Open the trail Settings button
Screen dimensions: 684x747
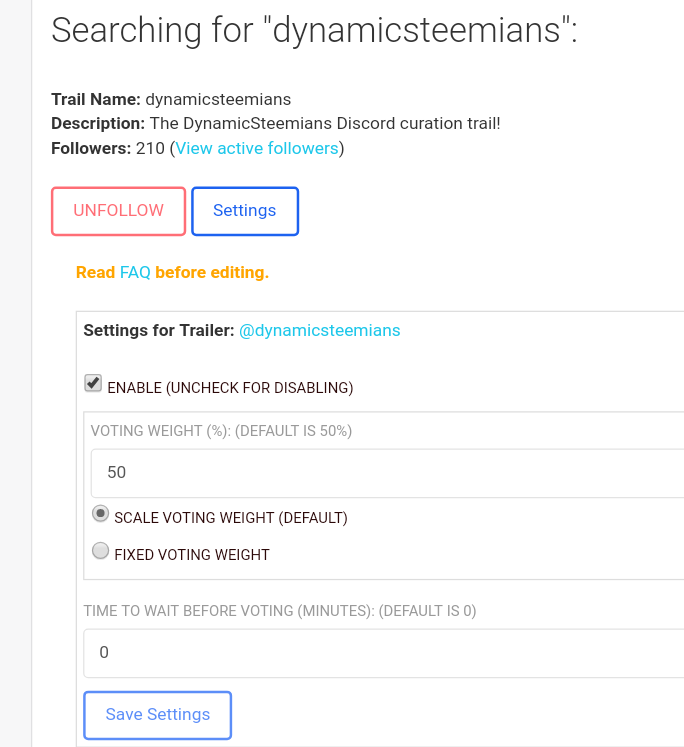tap(245, 211)
